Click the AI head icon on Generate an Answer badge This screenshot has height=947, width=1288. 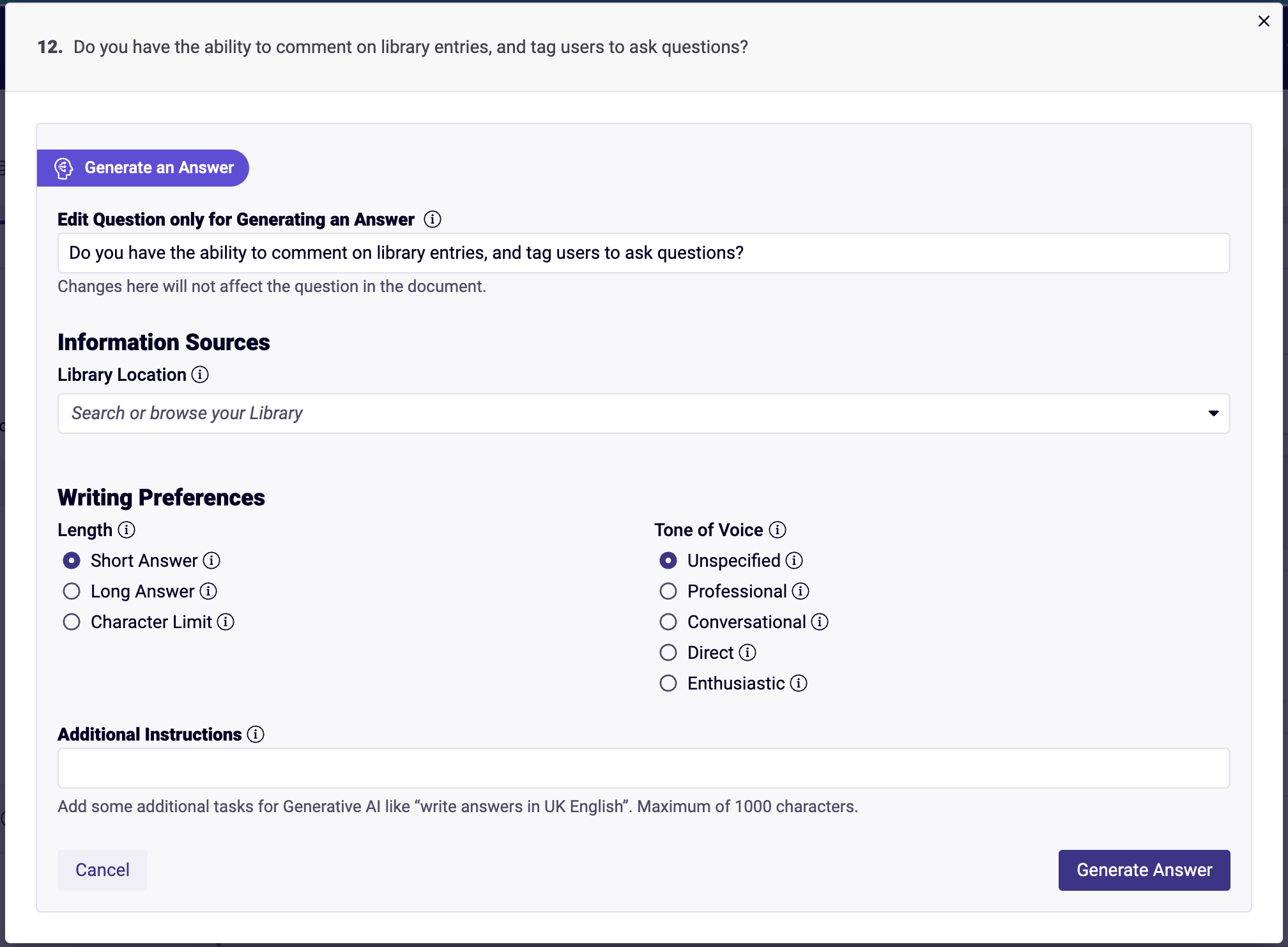click(63, 168)
